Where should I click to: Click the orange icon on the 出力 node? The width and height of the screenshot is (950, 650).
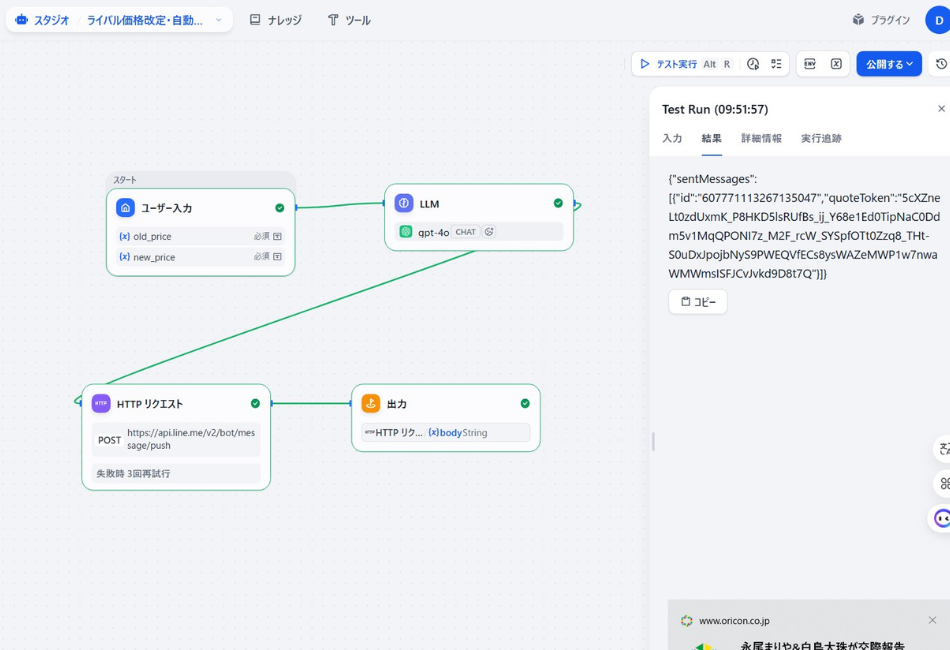371,403
